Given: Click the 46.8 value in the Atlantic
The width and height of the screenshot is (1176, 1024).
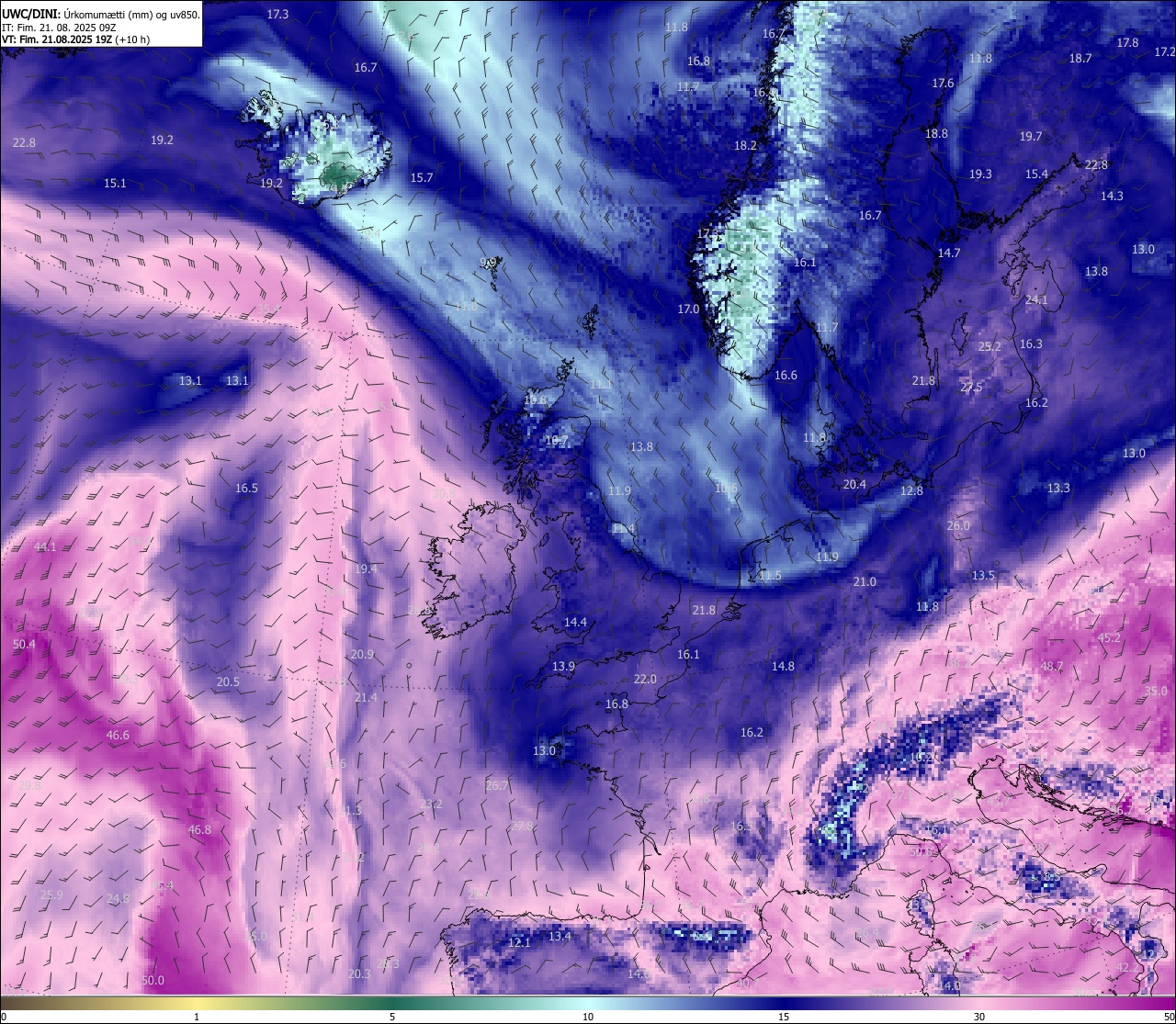Looking at the screenshot, I should tap(199, 830).
